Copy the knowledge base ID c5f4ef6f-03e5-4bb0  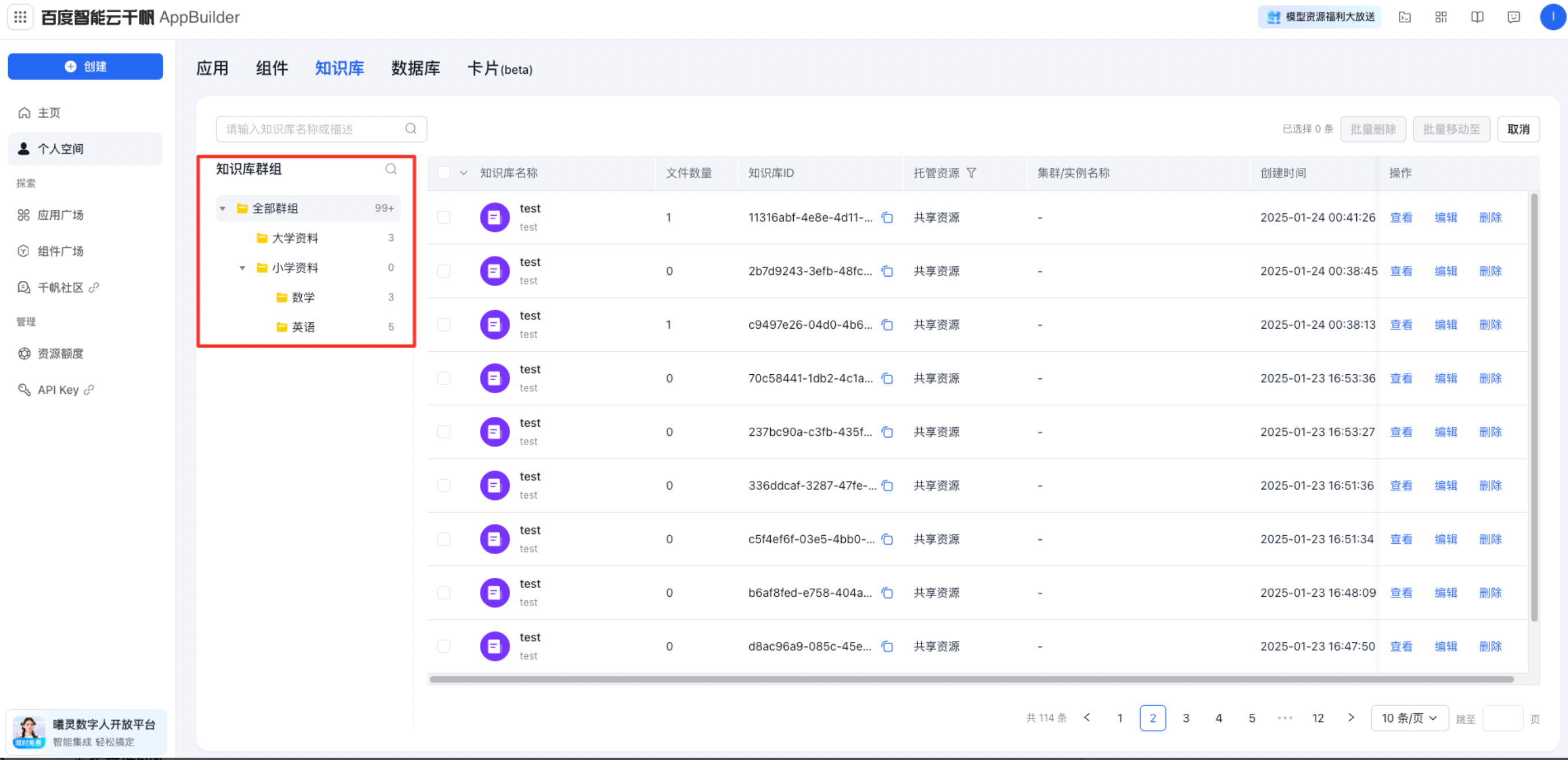887,539
